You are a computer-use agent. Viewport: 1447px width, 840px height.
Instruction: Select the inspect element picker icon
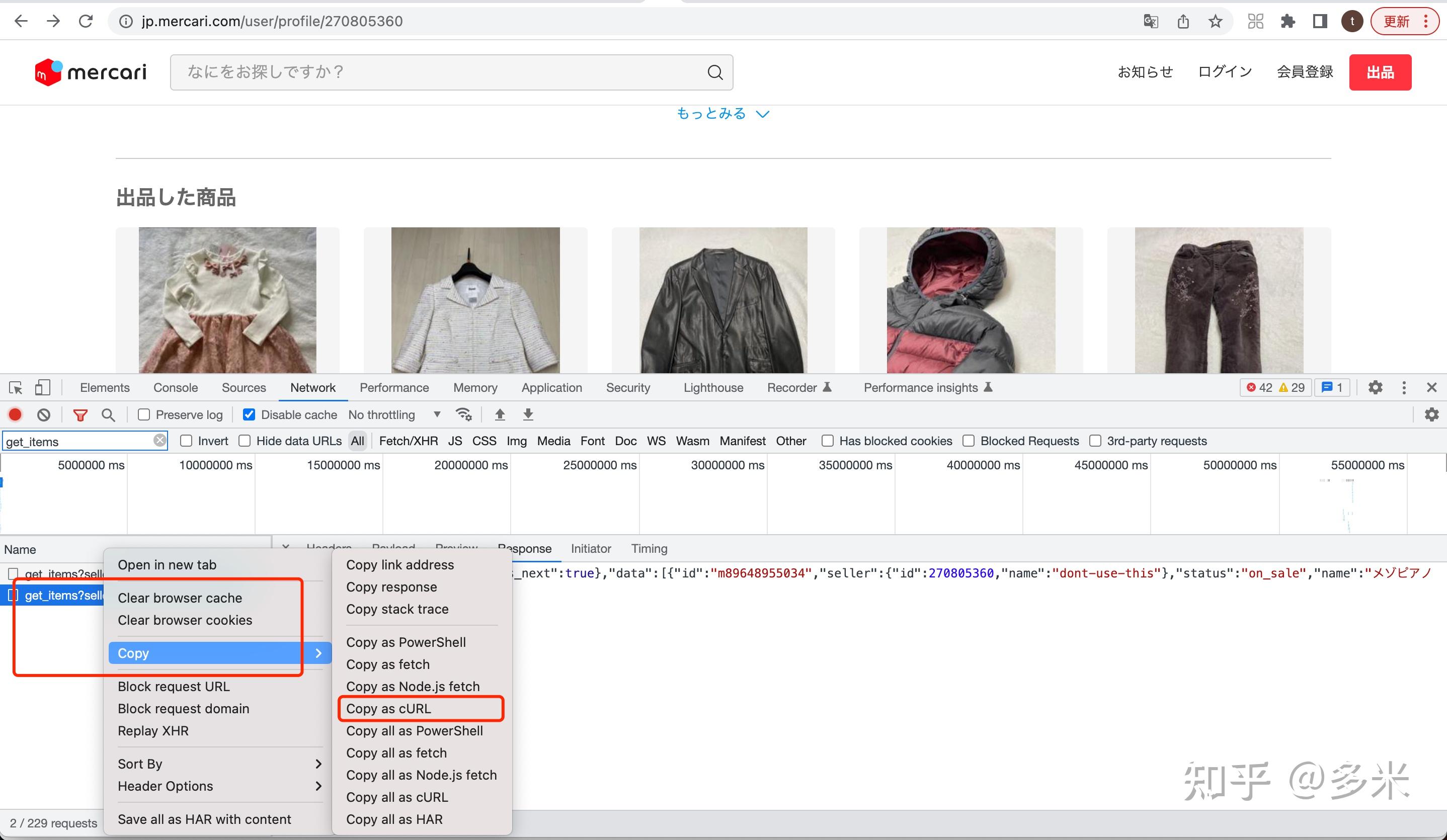(16, 388)
